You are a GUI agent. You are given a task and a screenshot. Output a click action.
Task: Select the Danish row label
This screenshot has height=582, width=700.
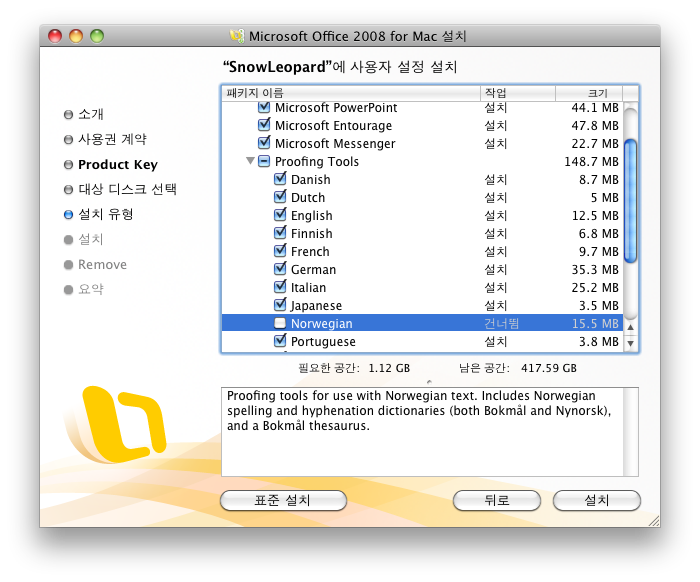311,179
